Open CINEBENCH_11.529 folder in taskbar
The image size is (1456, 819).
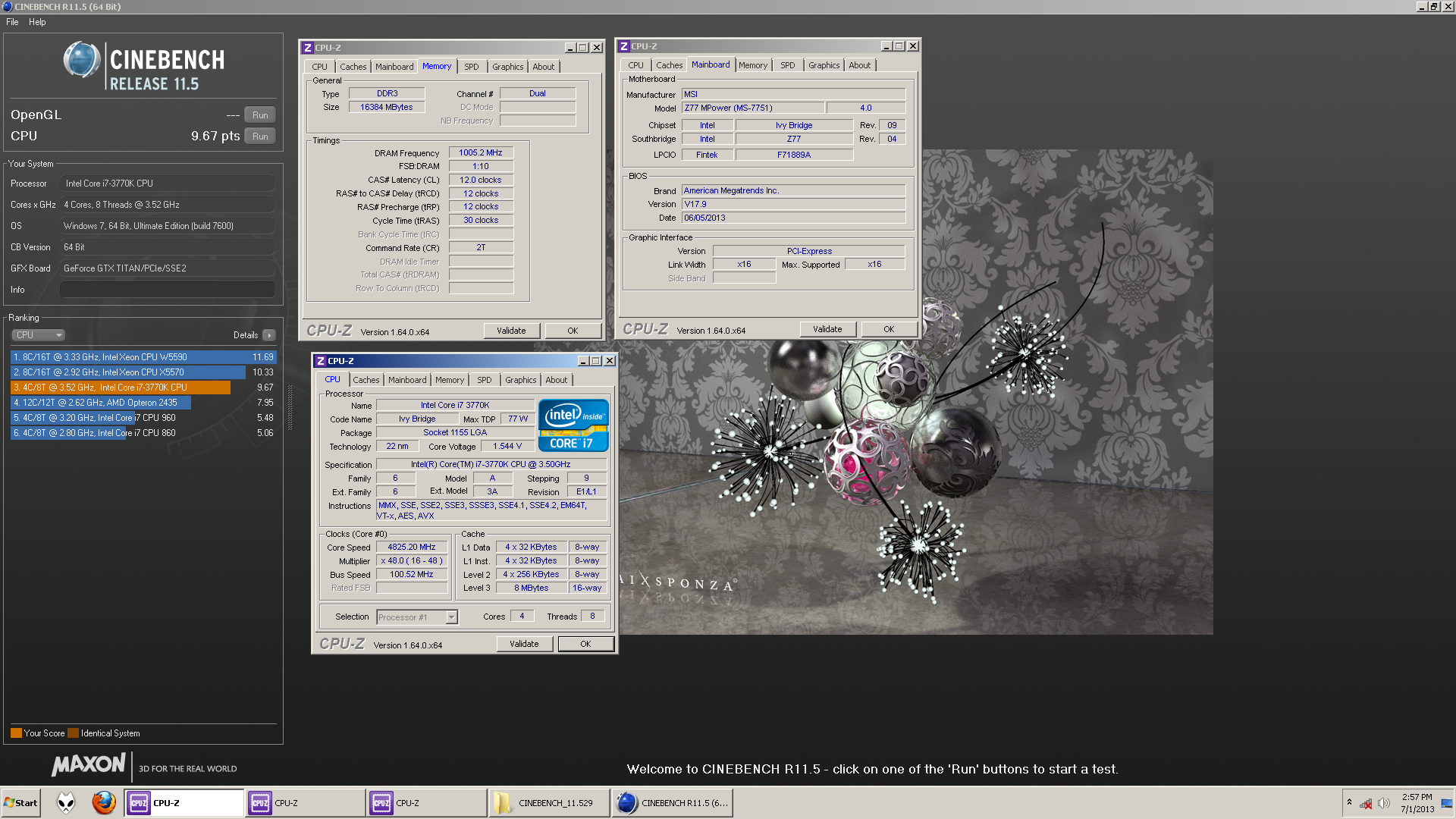coord(549,803)
